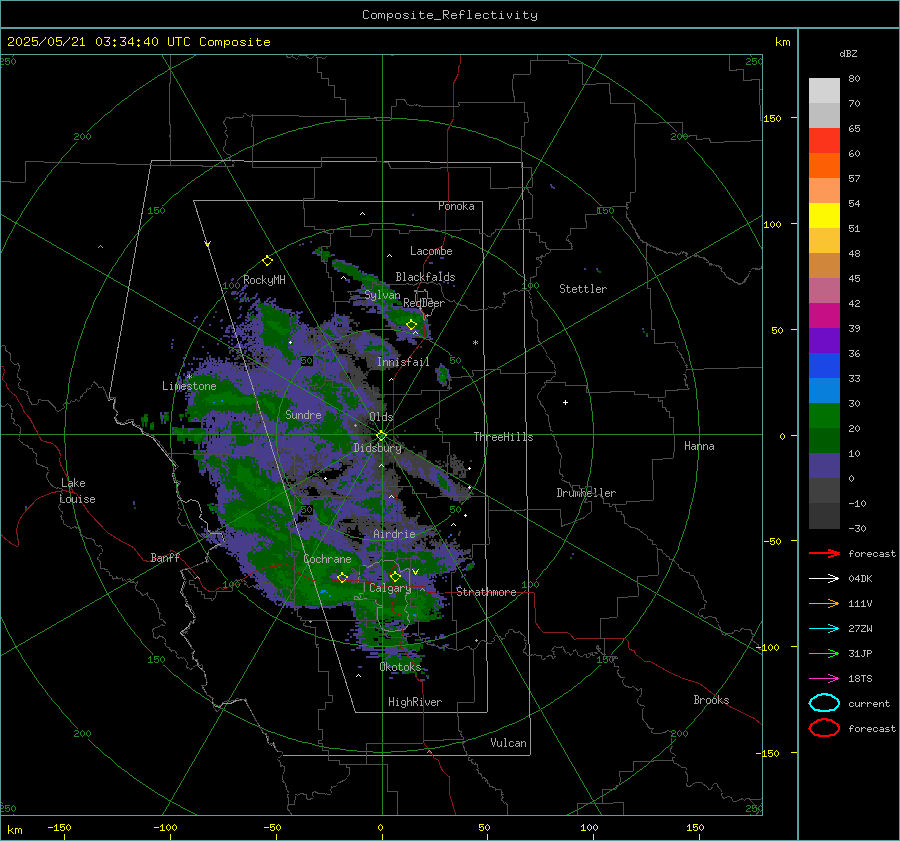
Task: Click the yellow diamond marker below Cochrane
Action: tap(342, 577)
